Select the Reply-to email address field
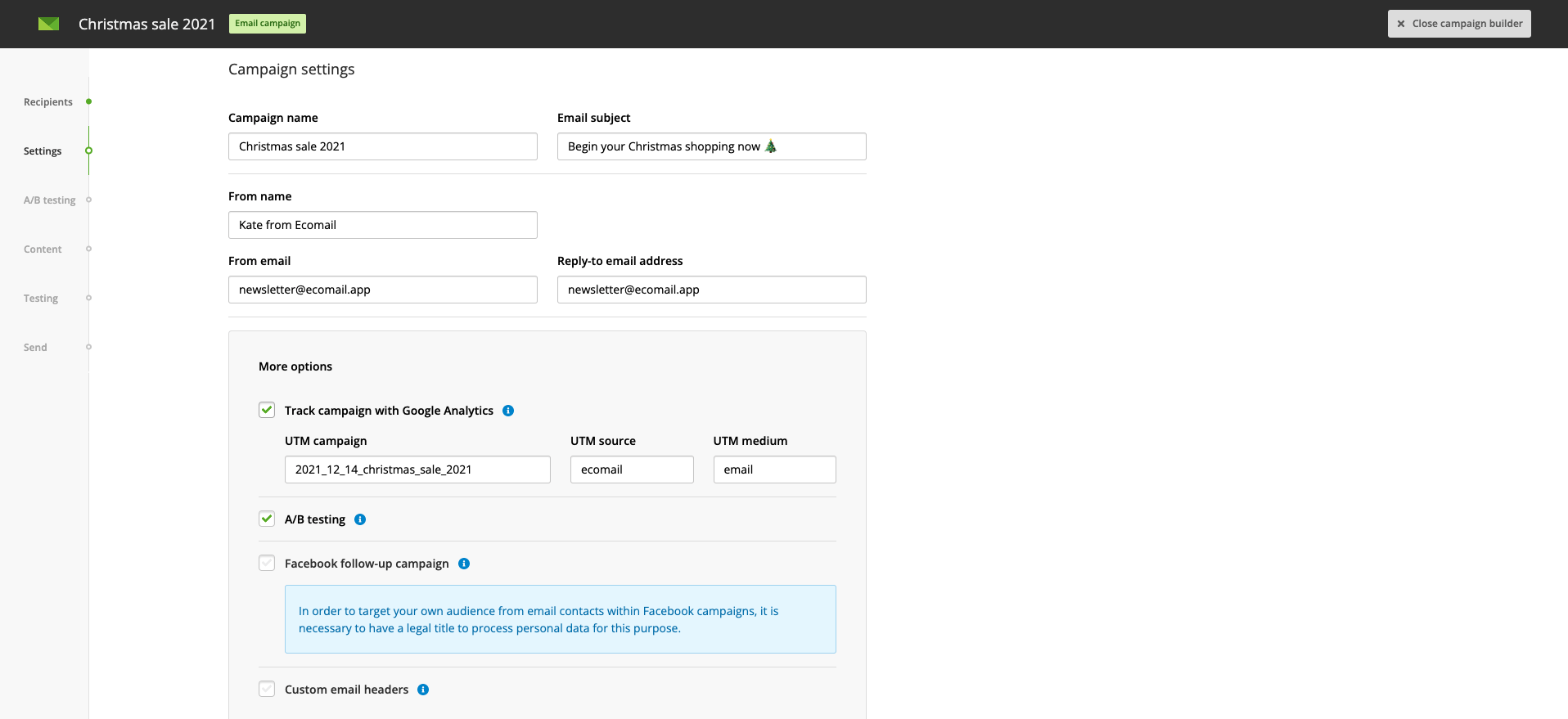This screenshot has height=719, width=1568. coord(712,290)
